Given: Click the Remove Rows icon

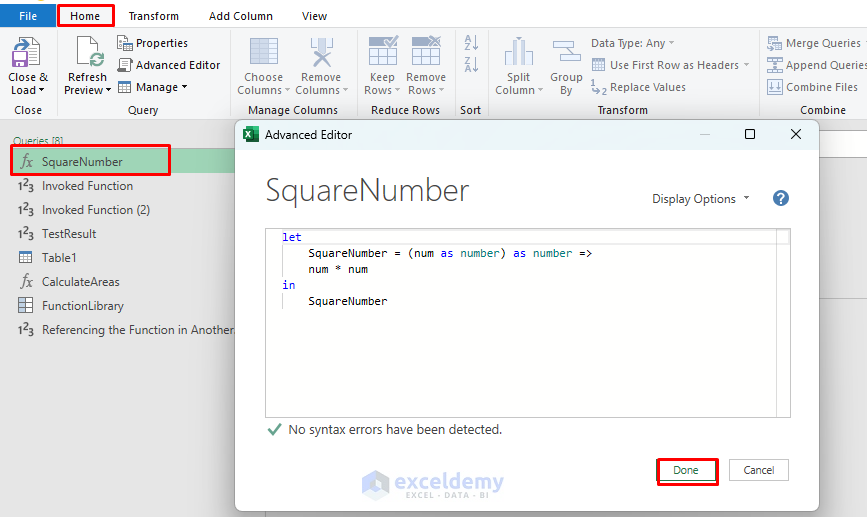Looking at the screenshot, I should 426,51.
